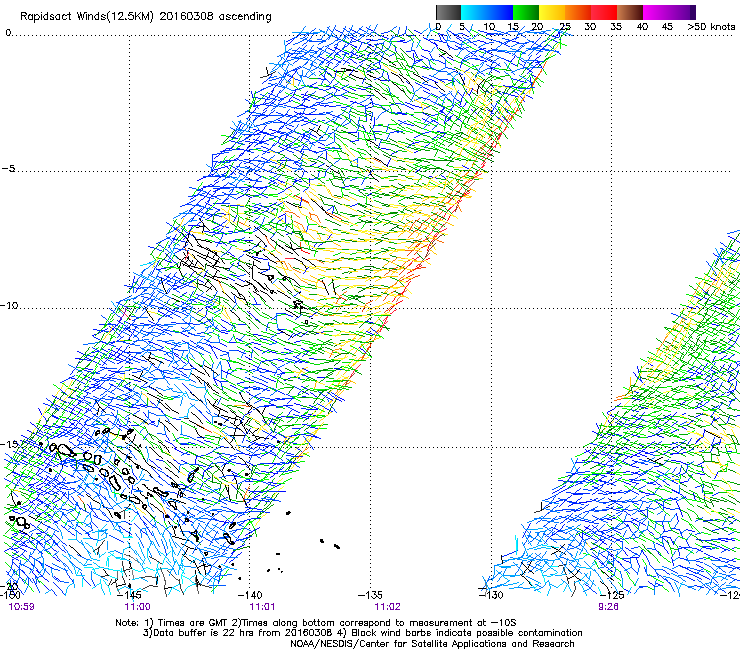This screenshot has height=650, width=740.
Task: Click the purple time stamp '11:02'
Action: [x=387, y=607]
